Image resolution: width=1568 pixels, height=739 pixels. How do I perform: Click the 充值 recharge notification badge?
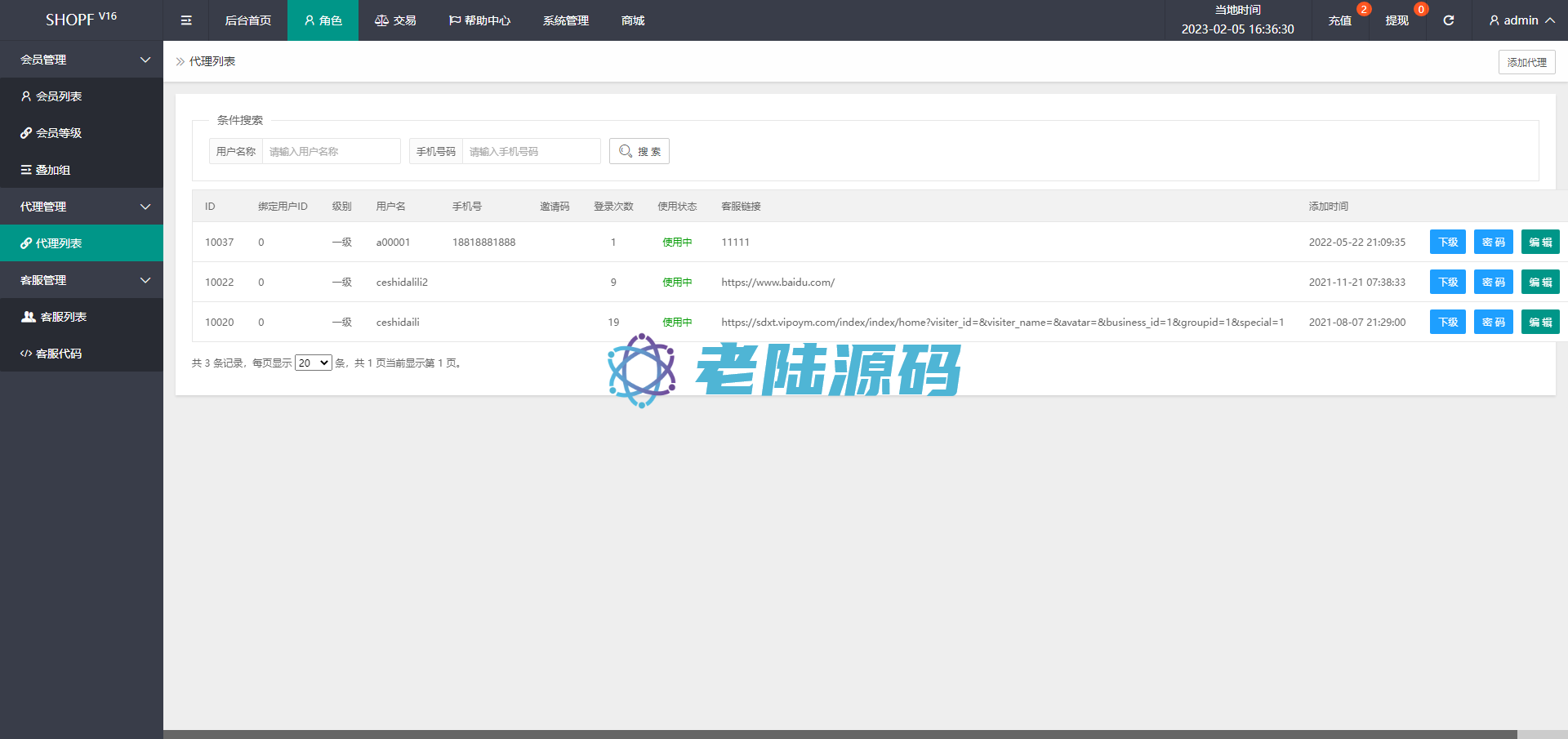1363,10
